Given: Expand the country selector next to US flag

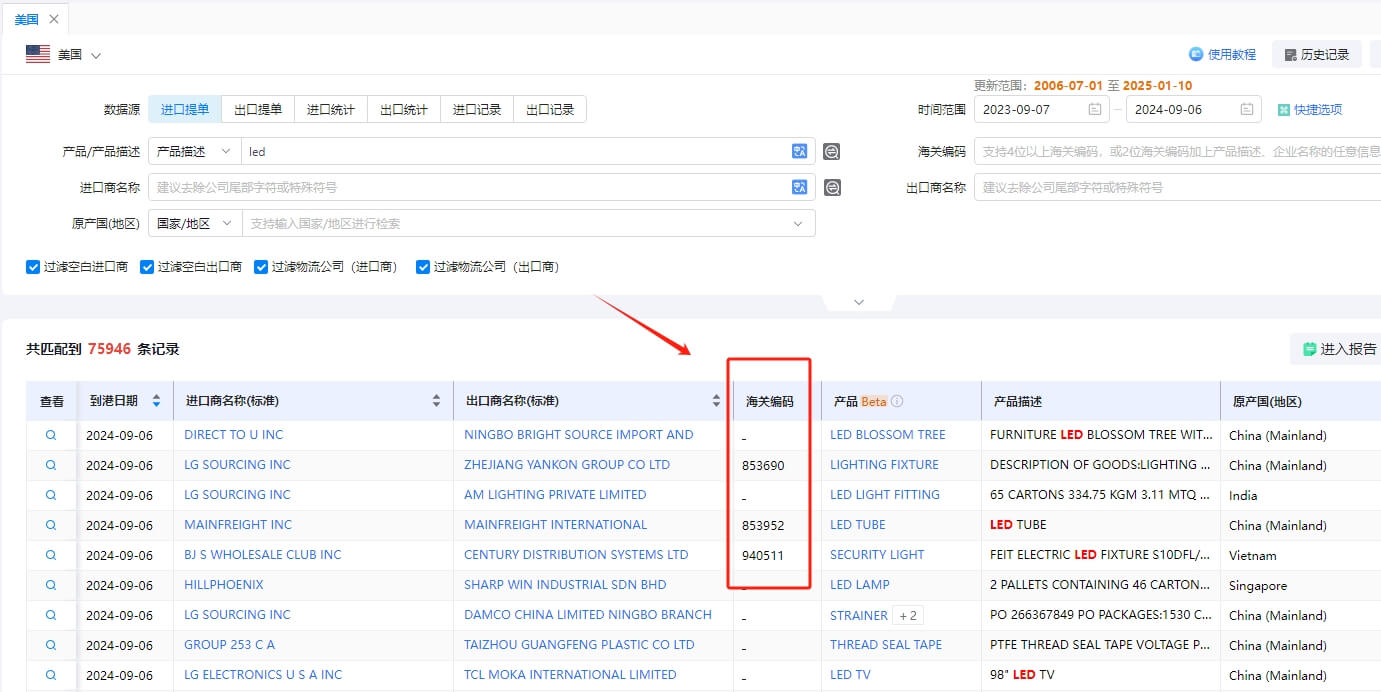Looking at the screenshot, I should 96,55.
